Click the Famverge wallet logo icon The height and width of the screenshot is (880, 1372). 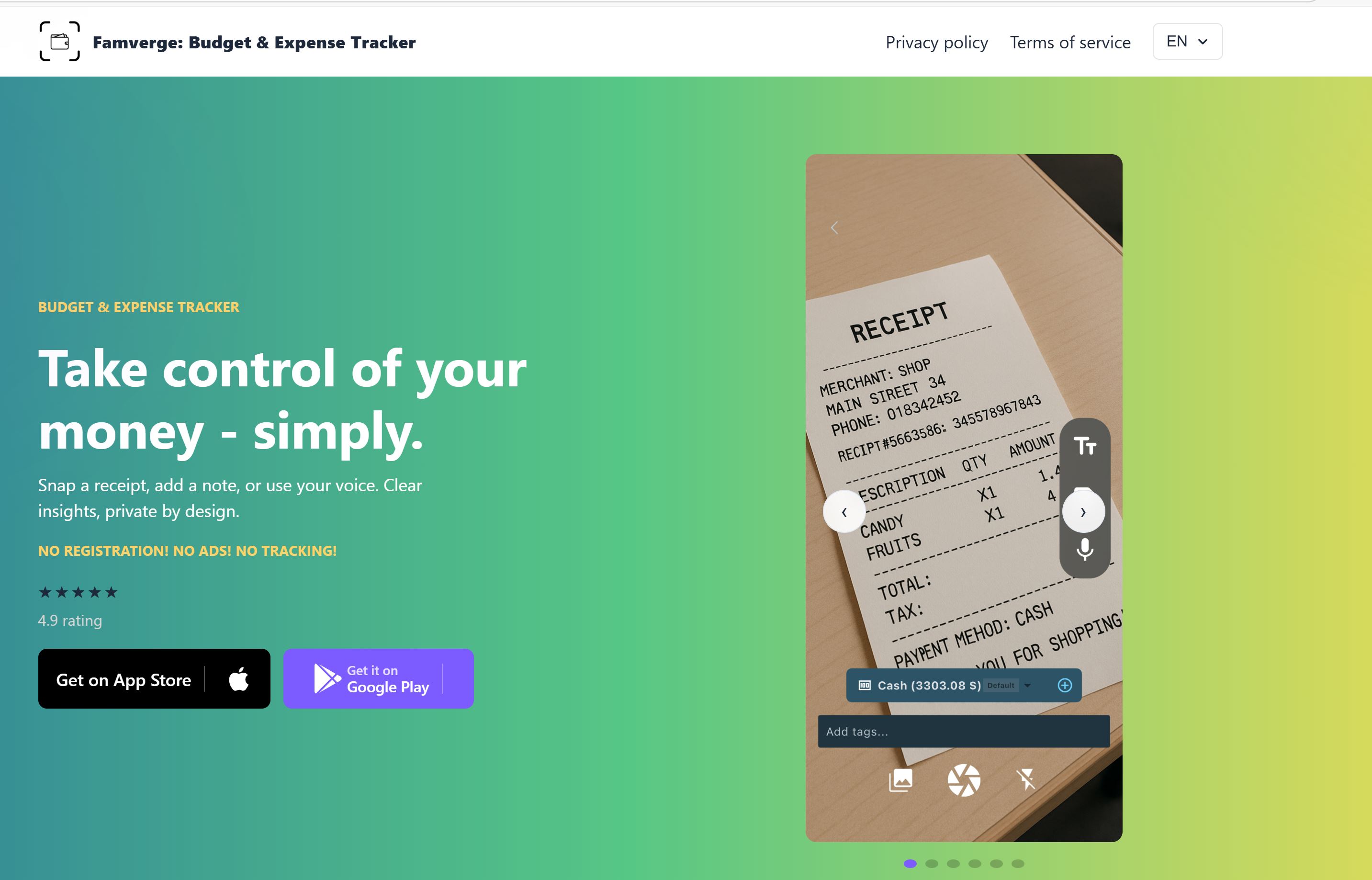59,41
